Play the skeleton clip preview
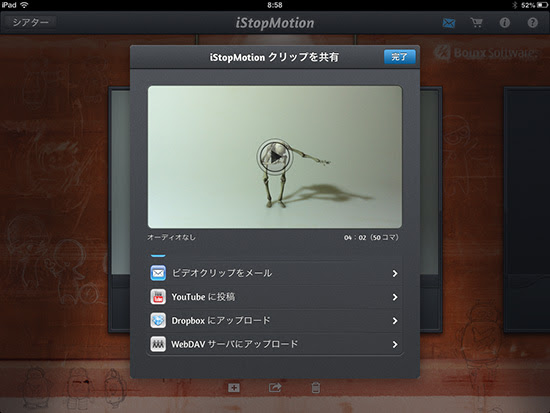Image resolution: width=550 pixels, height=413 pixels. 275,157
